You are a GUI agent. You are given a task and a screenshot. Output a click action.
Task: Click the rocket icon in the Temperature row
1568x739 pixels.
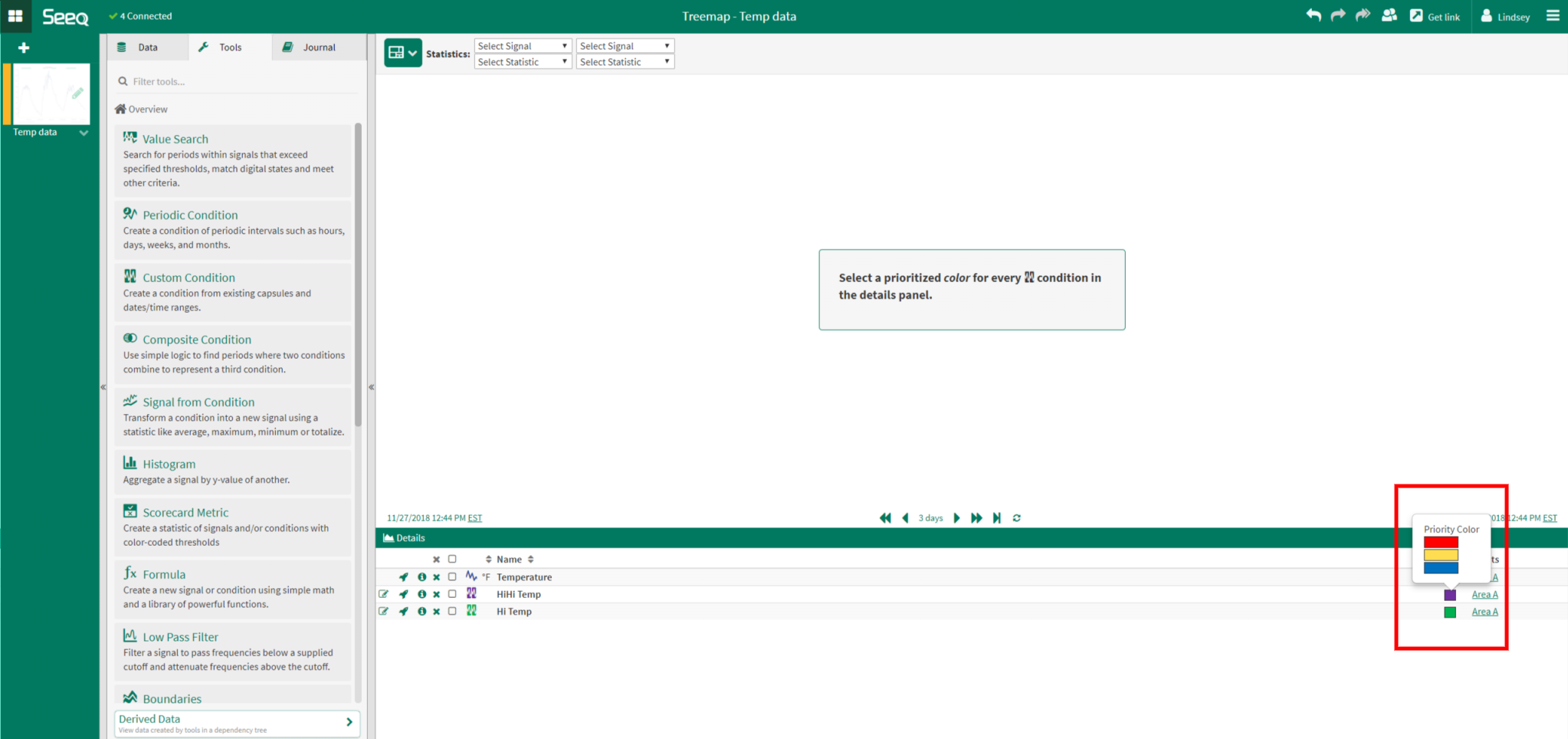(403, 577)
